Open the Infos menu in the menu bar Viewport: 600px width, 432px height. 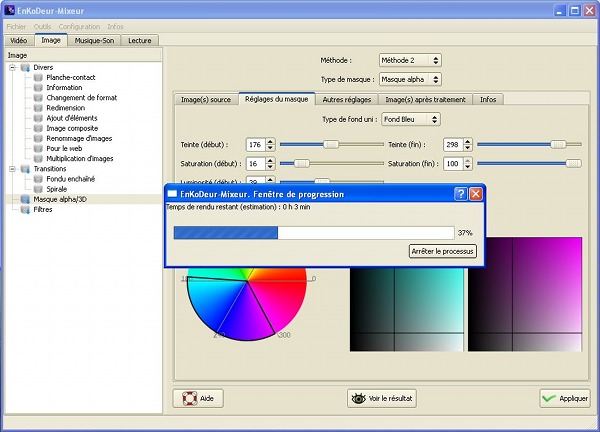click(x=115, y=26)
